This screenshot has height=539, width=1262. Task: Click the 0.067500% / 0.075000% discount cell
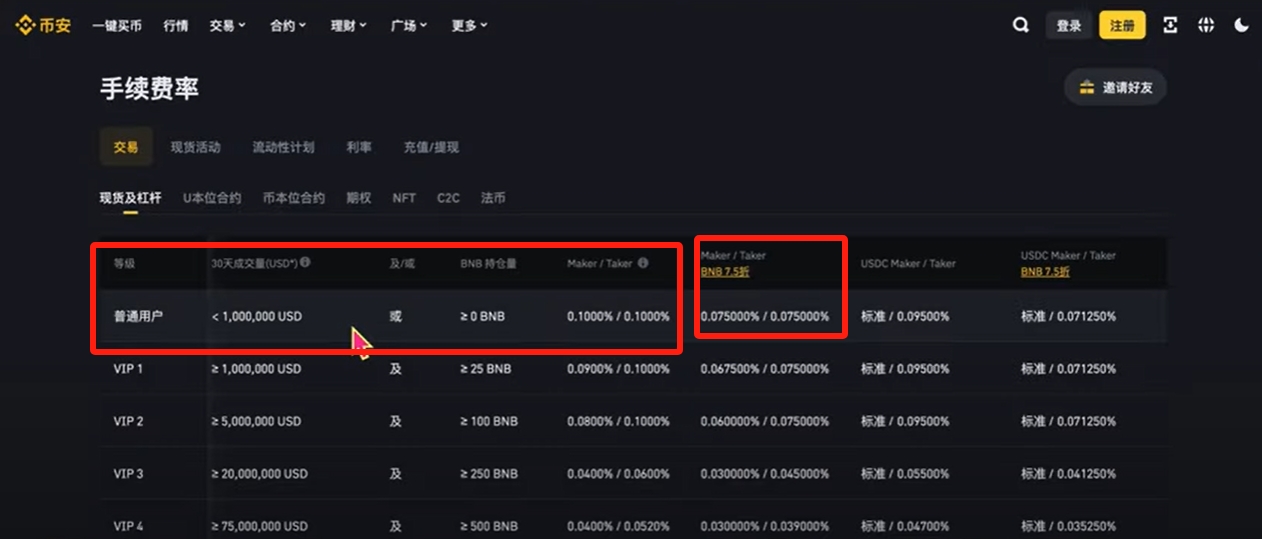click(765, 369)
